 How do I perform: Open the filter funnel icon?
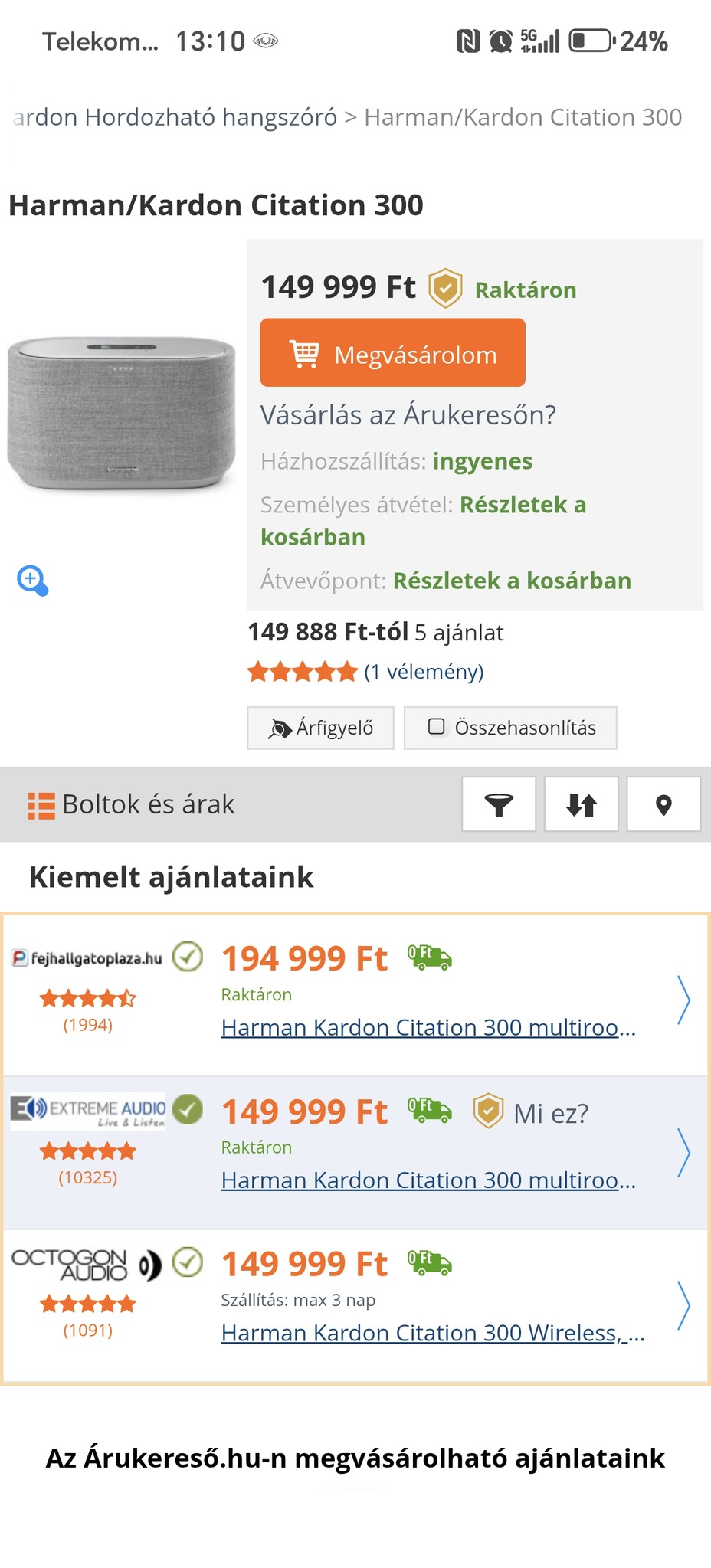click(x=499, y=804)
